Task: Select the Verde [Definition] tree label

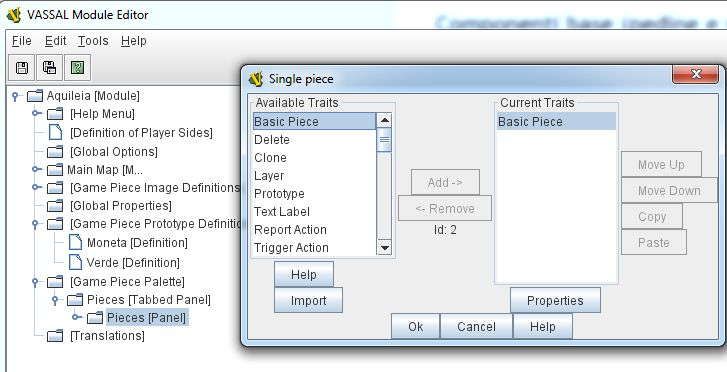Action: [x=133, y=263]
